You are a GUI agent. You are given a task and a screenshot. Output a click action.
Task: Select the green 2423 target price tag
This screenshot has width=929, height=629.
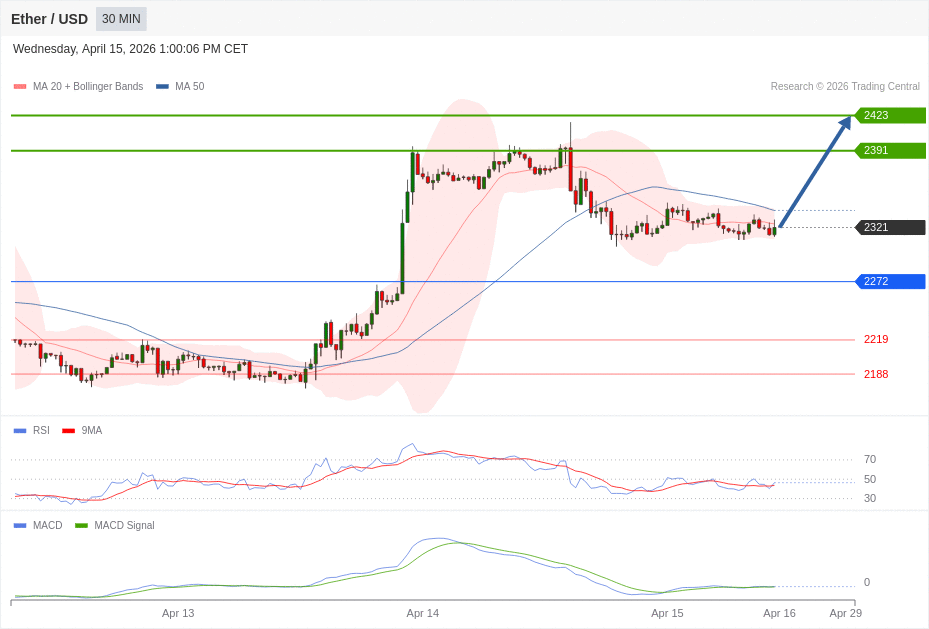(889, 115)
